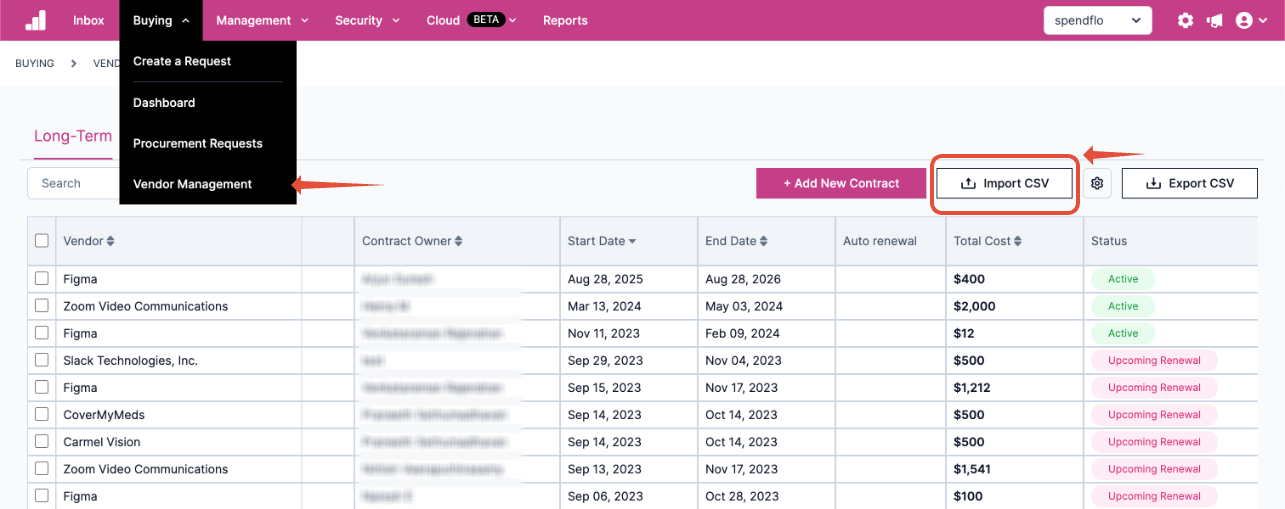Toggle the select-all header checkbox
This screenshot has height=509, width=1285.
tap(42, 240)
